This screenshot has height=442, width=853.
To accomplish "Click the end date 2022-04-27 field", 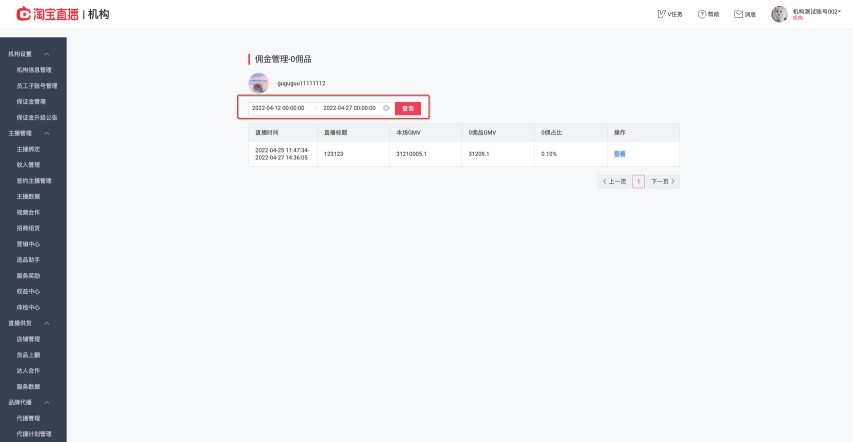I will pyautogui.click(x=349, y=108).
